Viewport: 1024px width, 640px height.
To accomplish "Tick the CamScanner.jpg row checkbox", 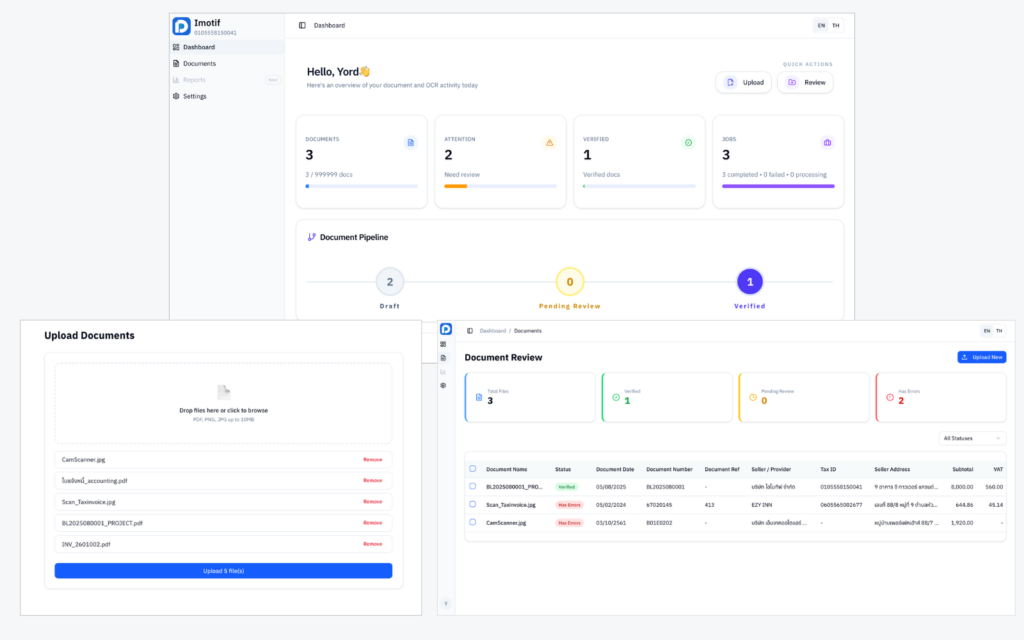I will click(x=473, y=521).
